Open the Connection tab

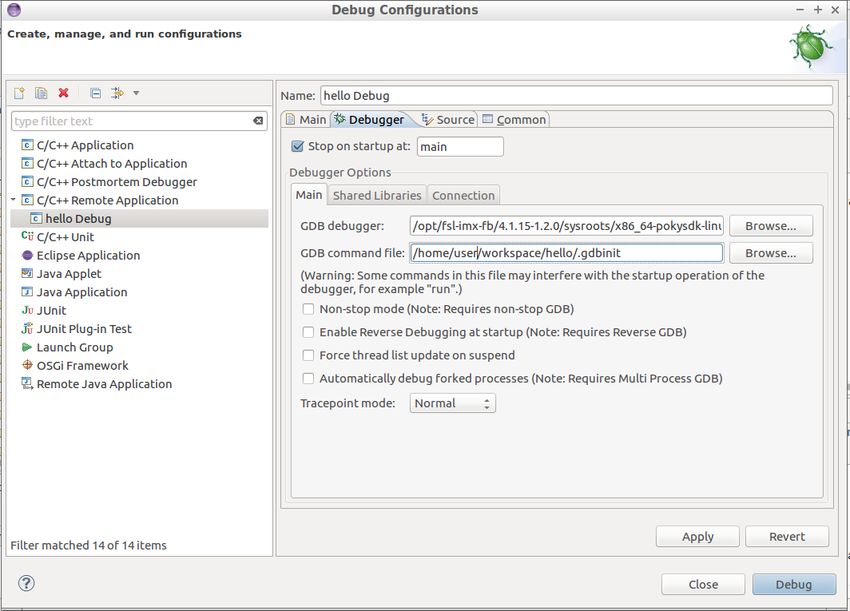click(463, 196)
